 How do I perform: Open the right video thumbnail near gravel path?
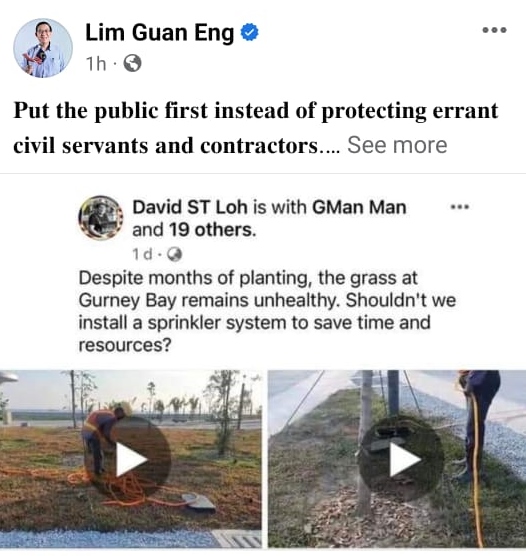click(397, 459)
